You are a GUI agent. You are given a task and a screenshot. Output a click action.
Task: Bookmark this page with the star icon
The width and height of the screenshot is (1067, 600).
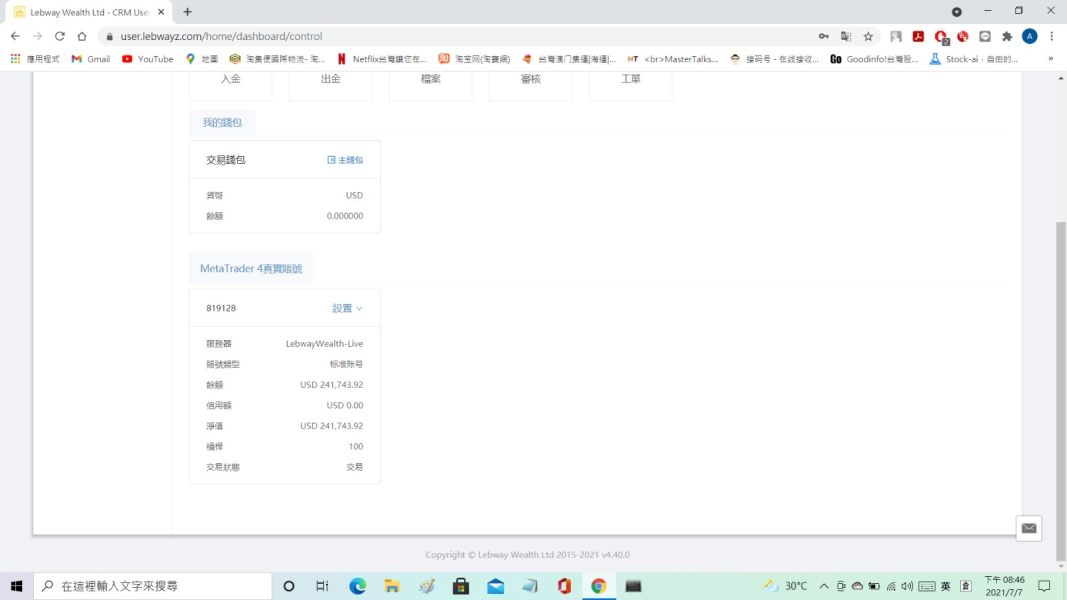868,36
